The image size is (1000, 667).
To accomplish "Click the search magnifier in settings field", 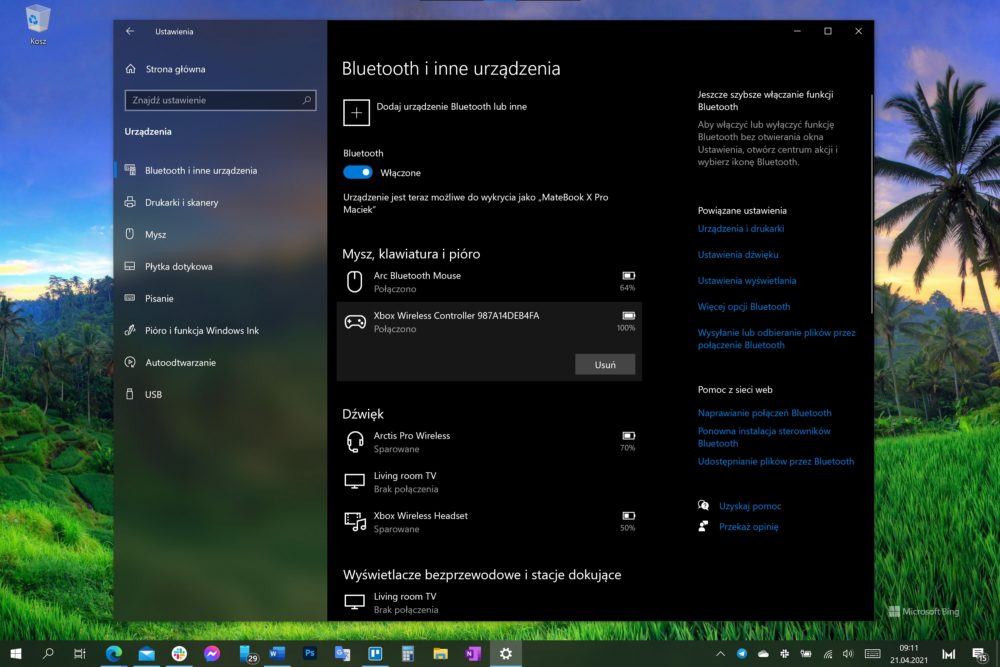I will click(307, 100).
